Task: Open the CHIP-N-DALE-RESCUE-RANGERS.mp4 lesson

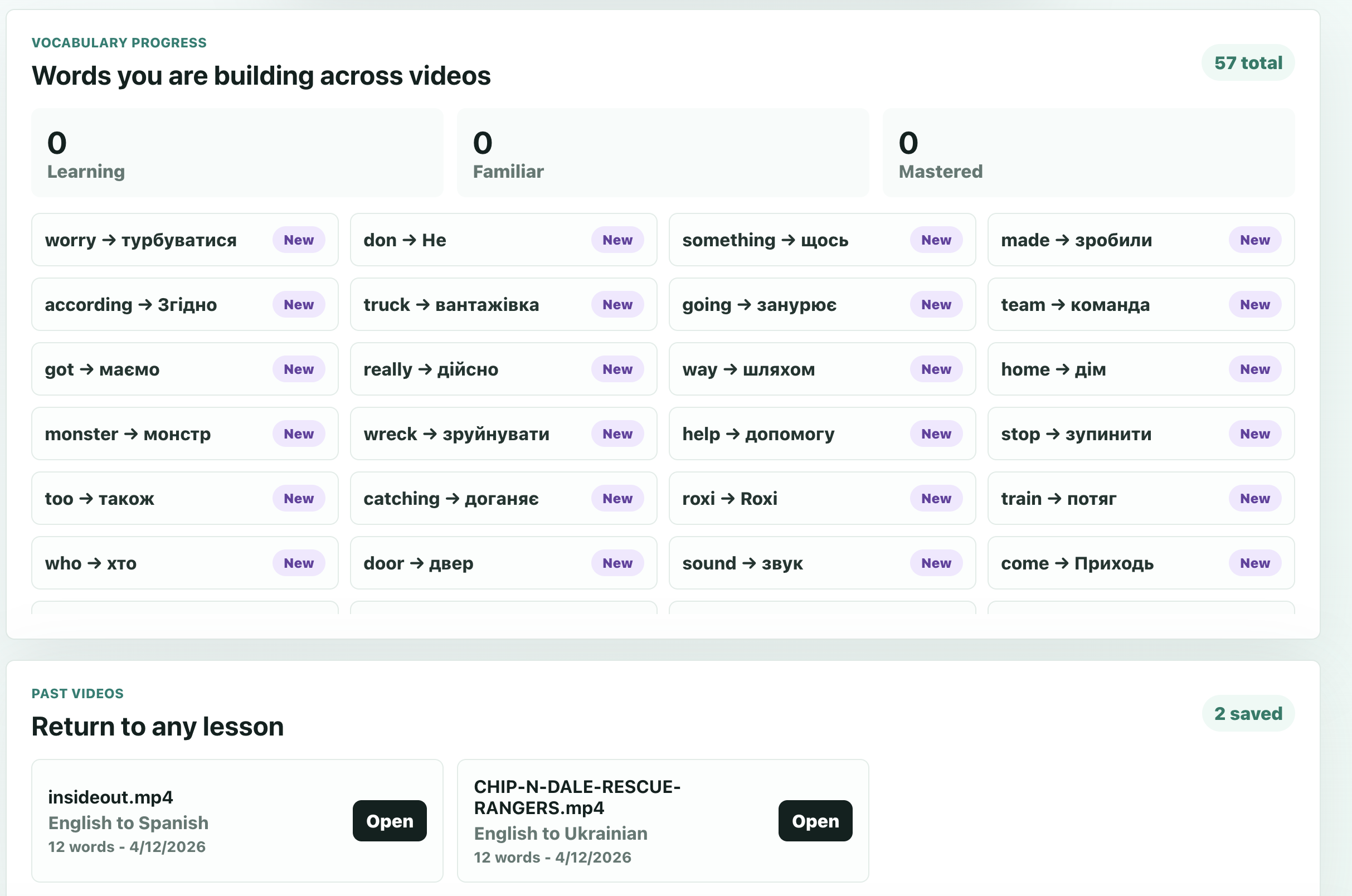Action: (814, 821)
